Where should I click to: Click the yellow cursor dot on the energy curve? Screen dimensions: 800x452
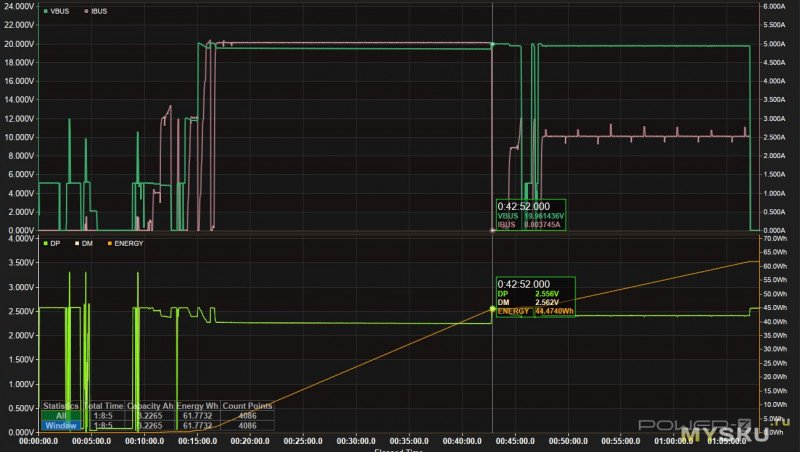tap(492, 308)
